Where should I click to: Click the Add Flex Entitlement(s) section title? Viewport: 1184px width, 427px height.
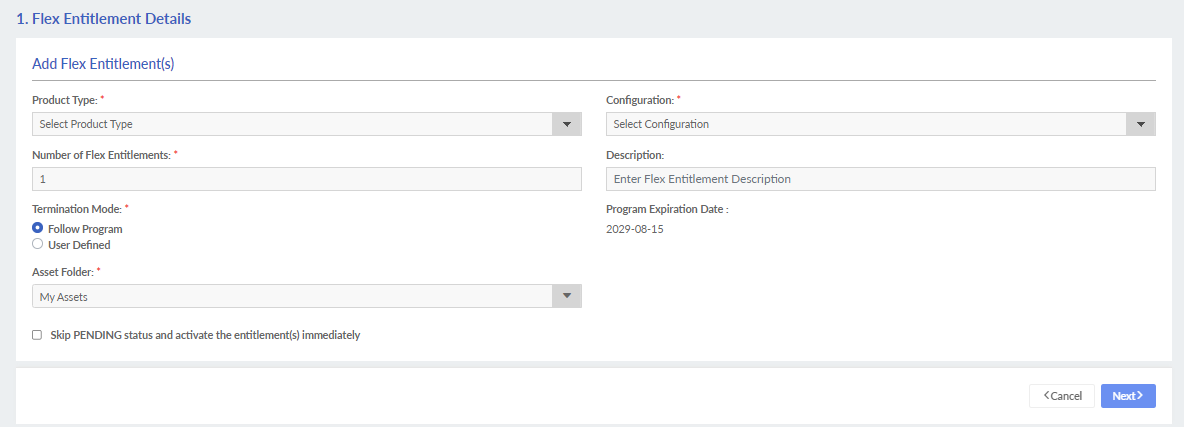point(103,64)
